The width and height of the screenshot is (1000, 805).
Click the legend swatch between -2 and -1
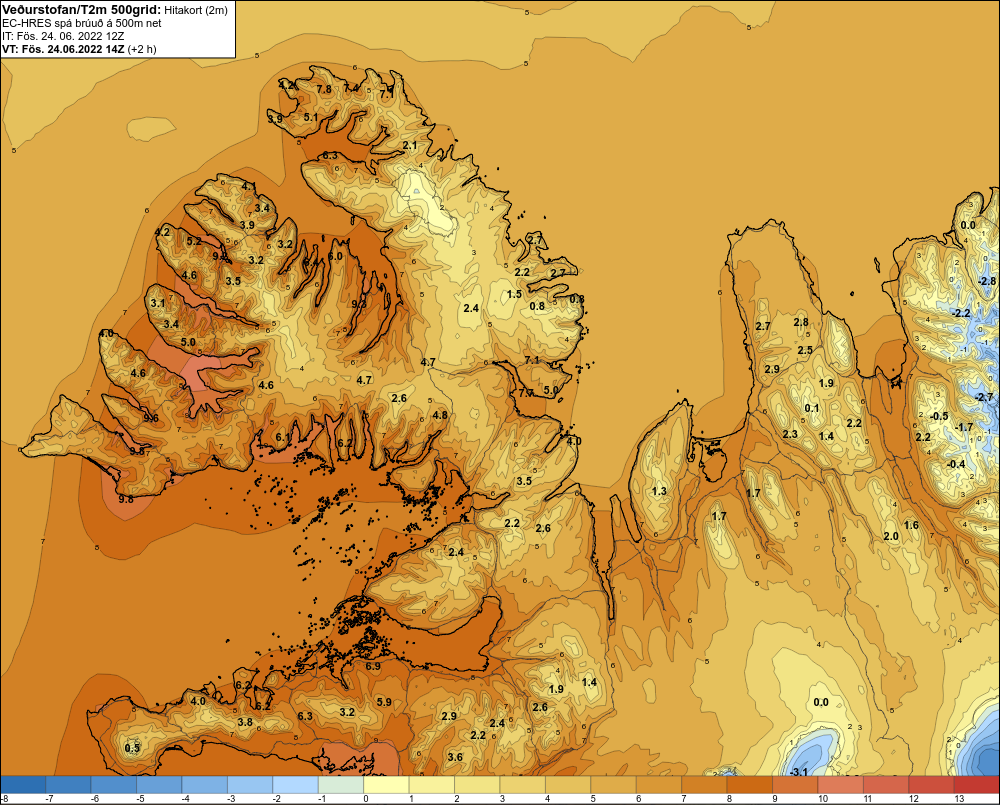click(295, 784)
